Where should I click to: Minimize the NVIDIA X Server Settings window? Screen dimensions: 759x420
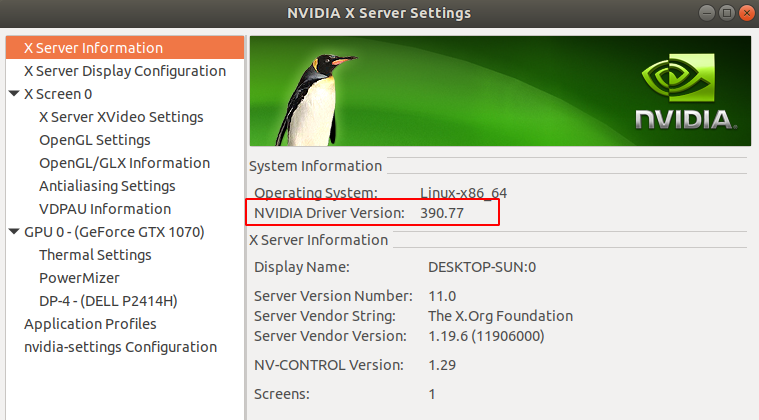tap(707, 13)
